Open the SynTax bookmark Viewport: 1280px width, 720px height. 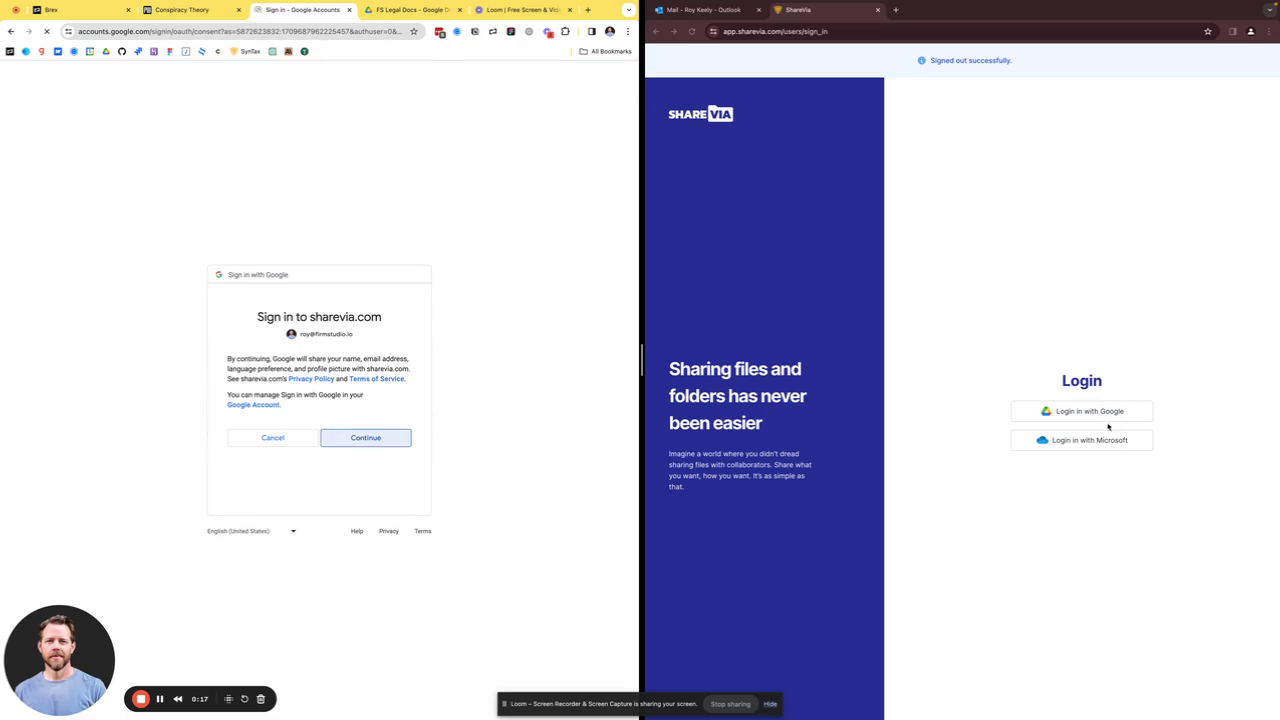245,51
